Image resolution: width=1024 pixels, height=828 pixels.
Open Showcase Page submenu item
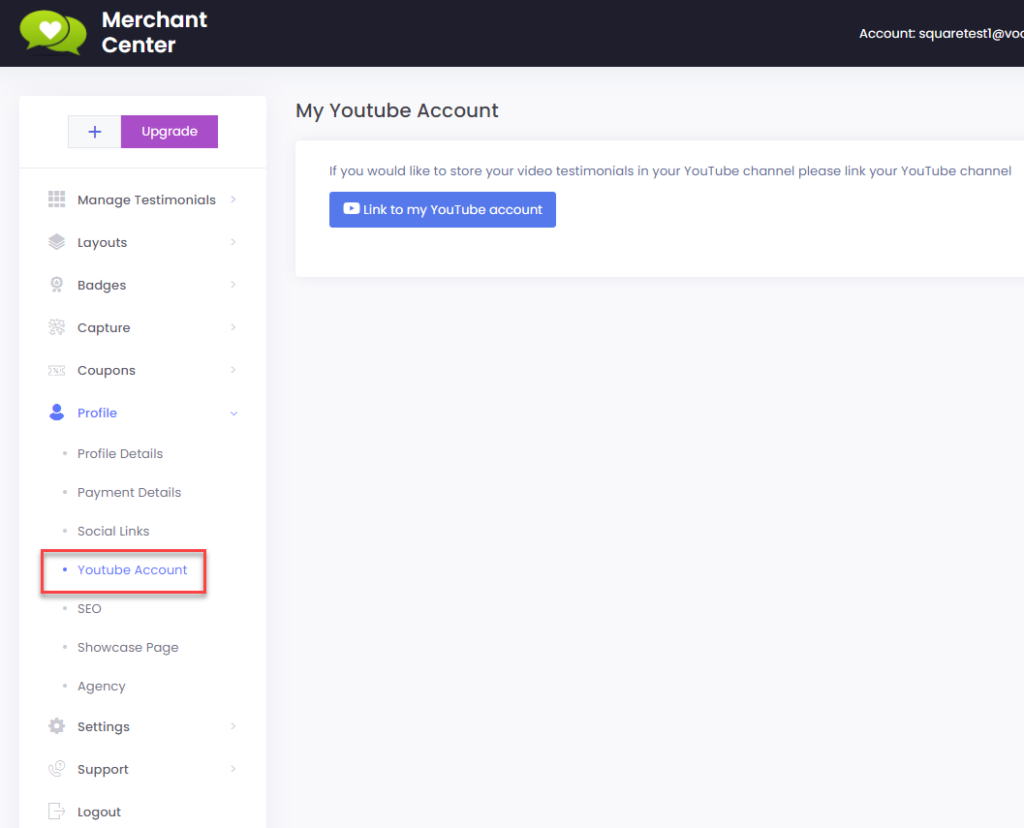point(128,647)
